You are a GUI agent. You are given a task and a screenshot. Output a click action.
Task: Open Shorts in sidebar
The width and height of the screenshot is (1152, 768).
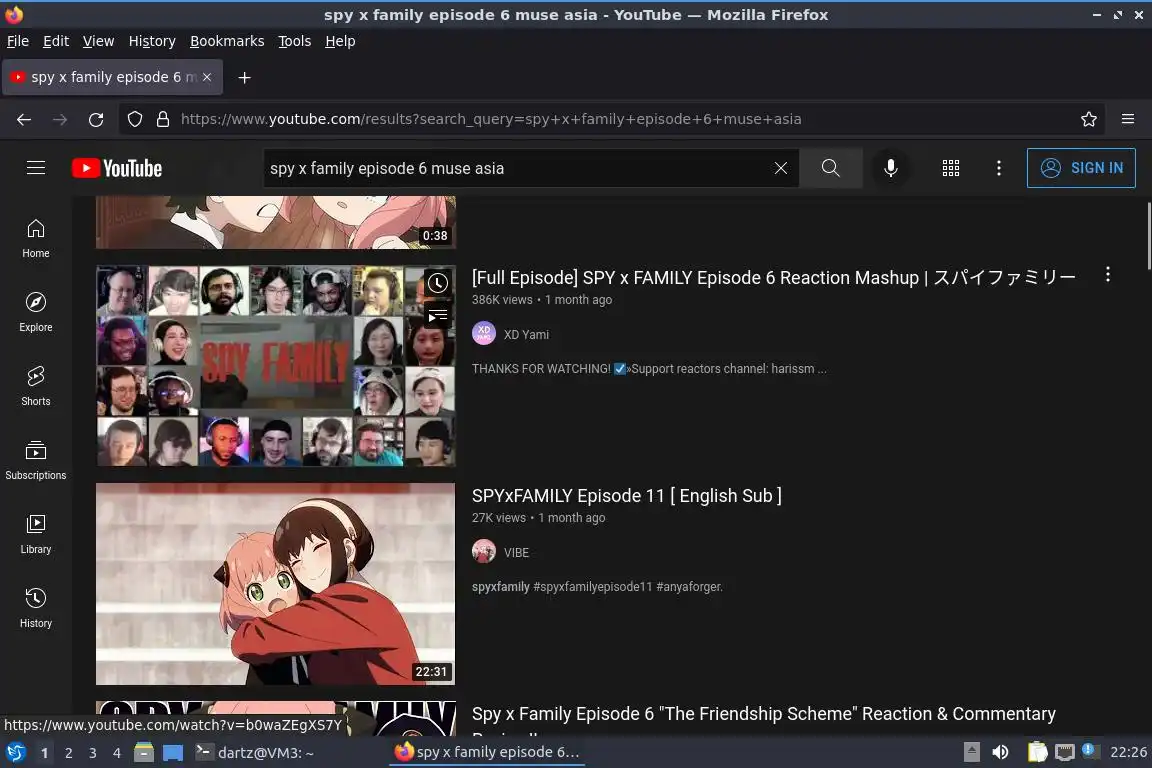(35, 387)
